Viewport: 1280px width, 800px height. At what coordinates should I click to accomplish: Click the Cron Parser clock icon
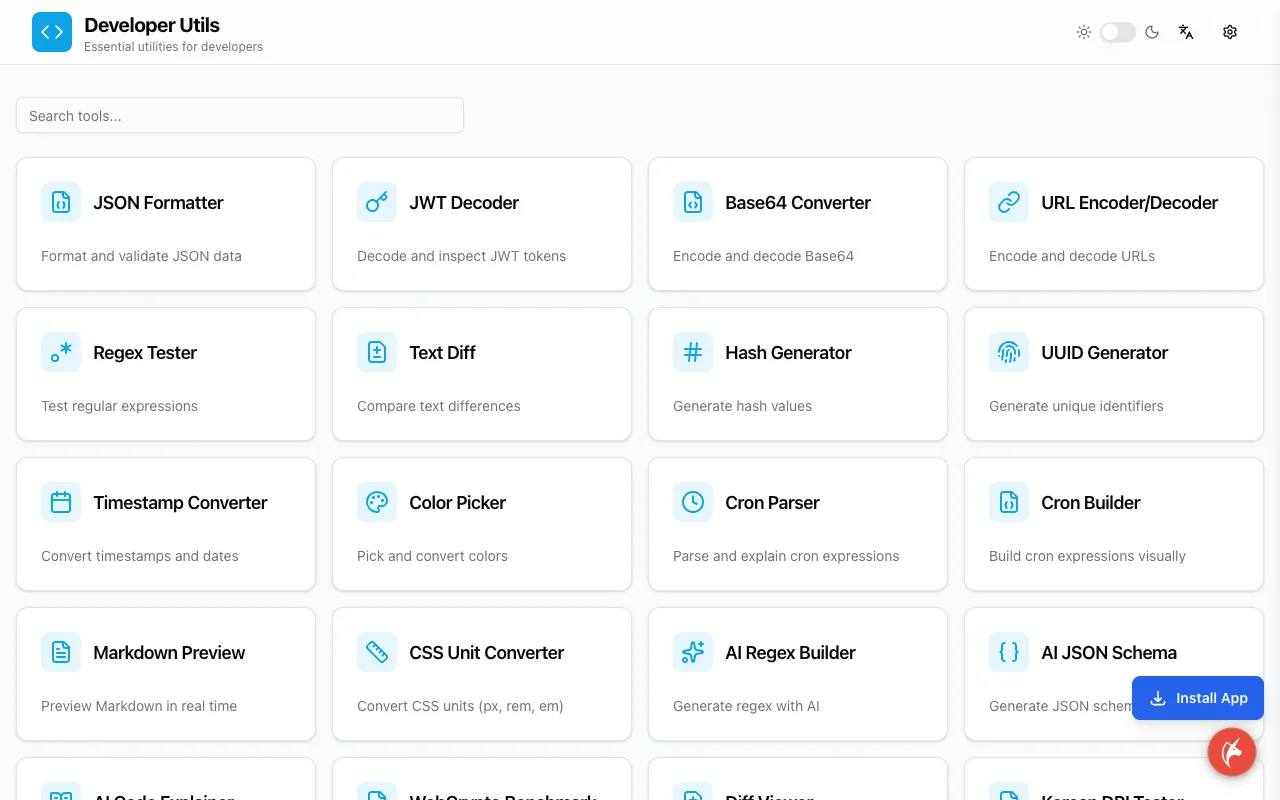pyautogui.click(x=693, y=502)
